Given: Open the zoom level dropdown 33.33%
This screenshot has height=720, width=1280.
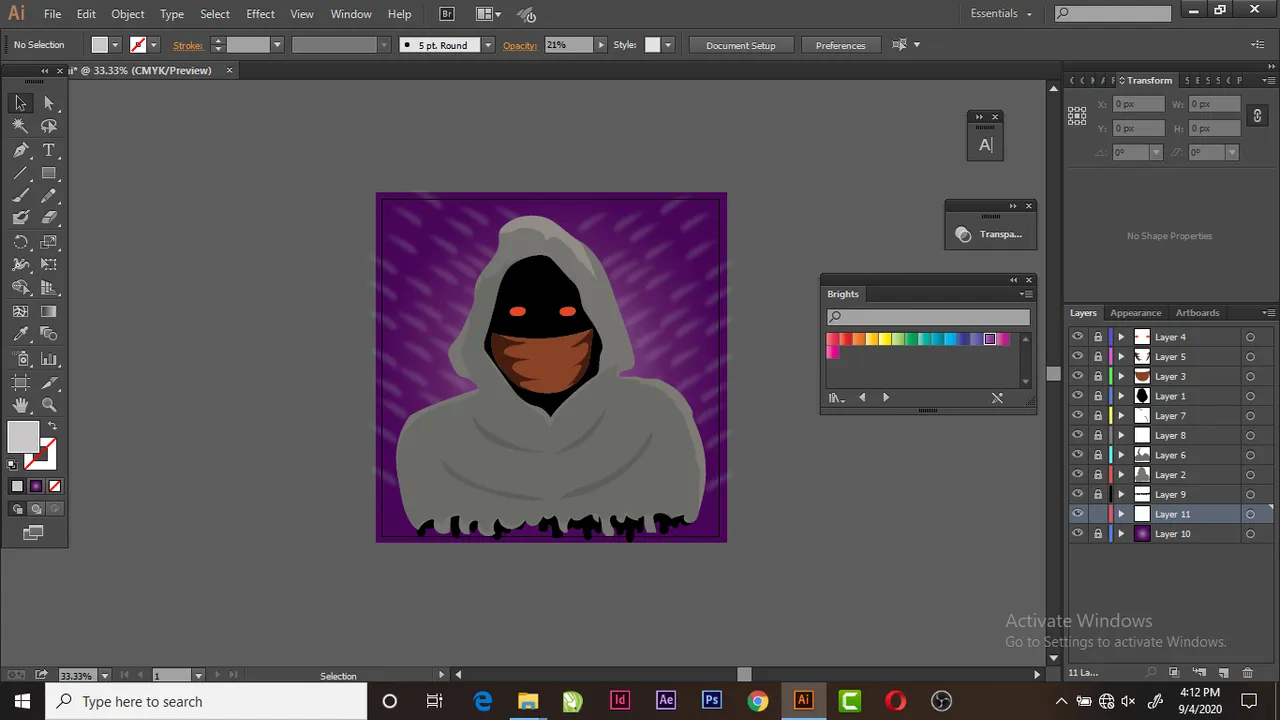Looking at the screenshot, I should [x=104, y=676].
